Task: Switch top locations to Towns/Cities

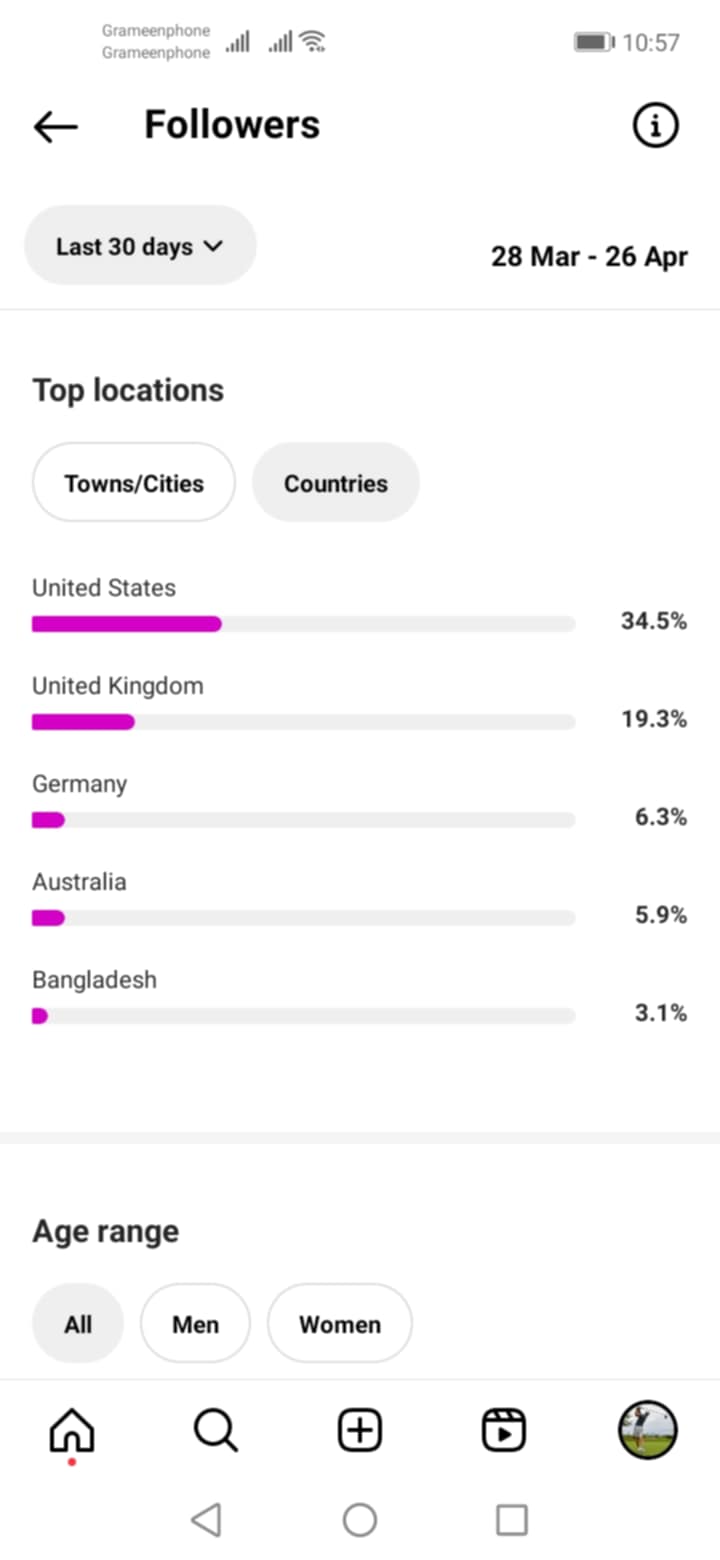Action: (134, 483)
